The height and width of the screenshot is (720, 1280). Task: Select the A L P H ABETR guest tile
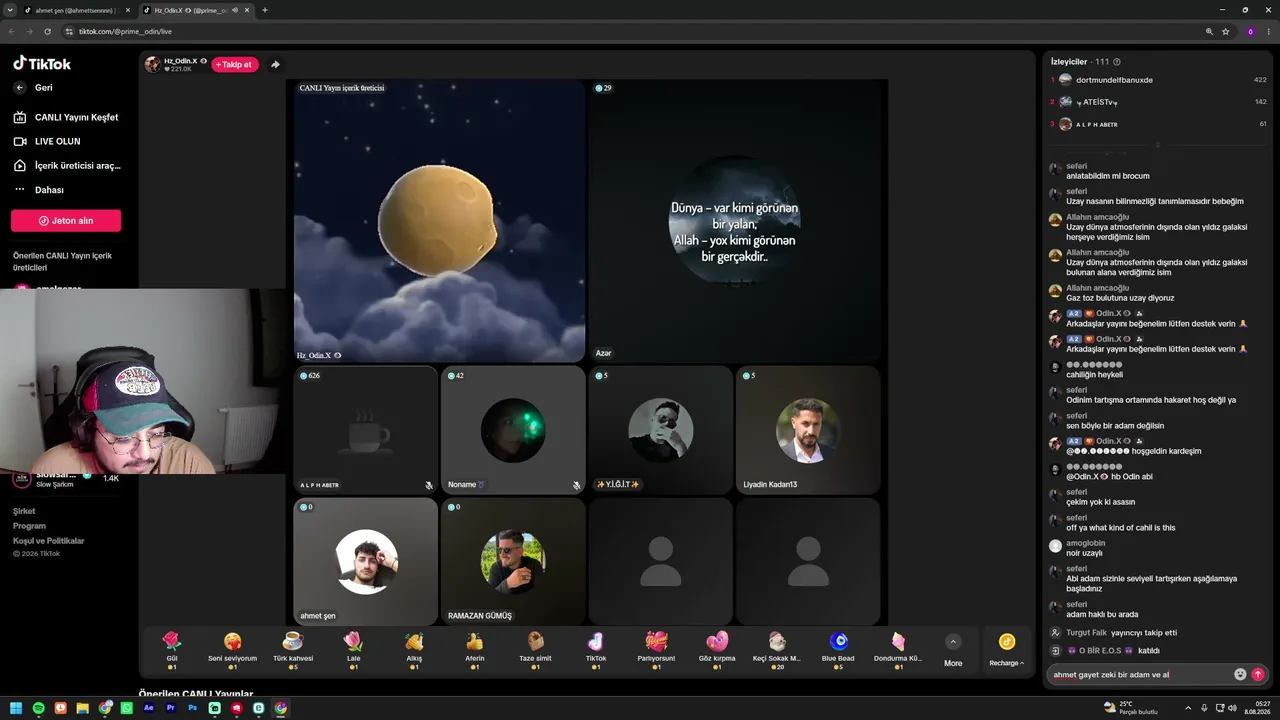click(x=366, y=430)
